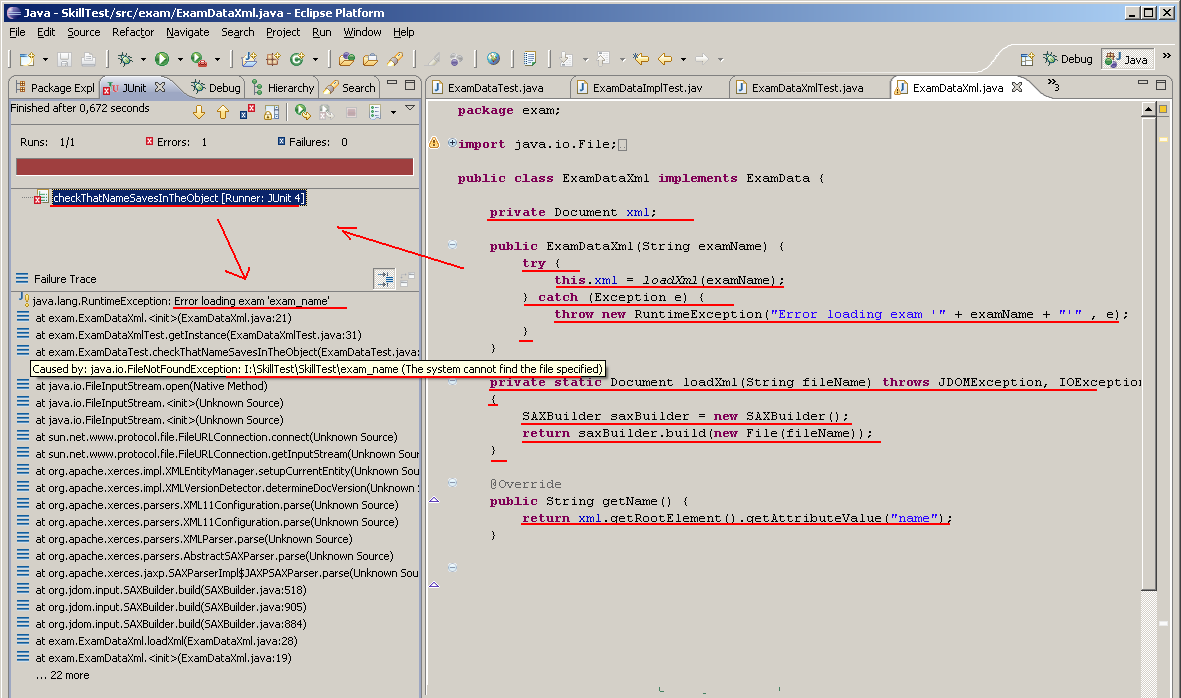This screenshot has height=698, width=1181.
Task: Collapse the import statement in the editor
Action: (x=452, y=143)
